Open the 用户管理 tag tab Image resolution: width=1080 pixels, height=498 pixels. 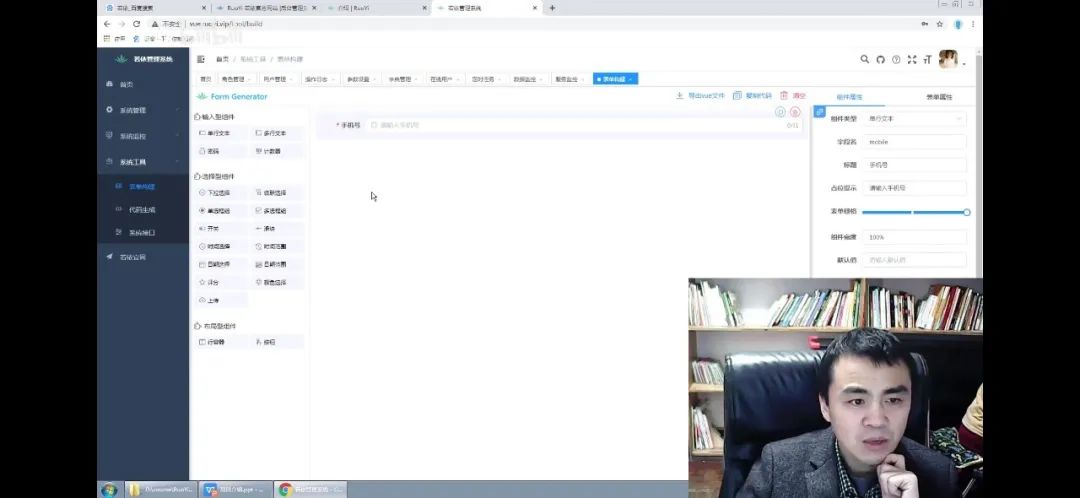[x=278, y=79]
